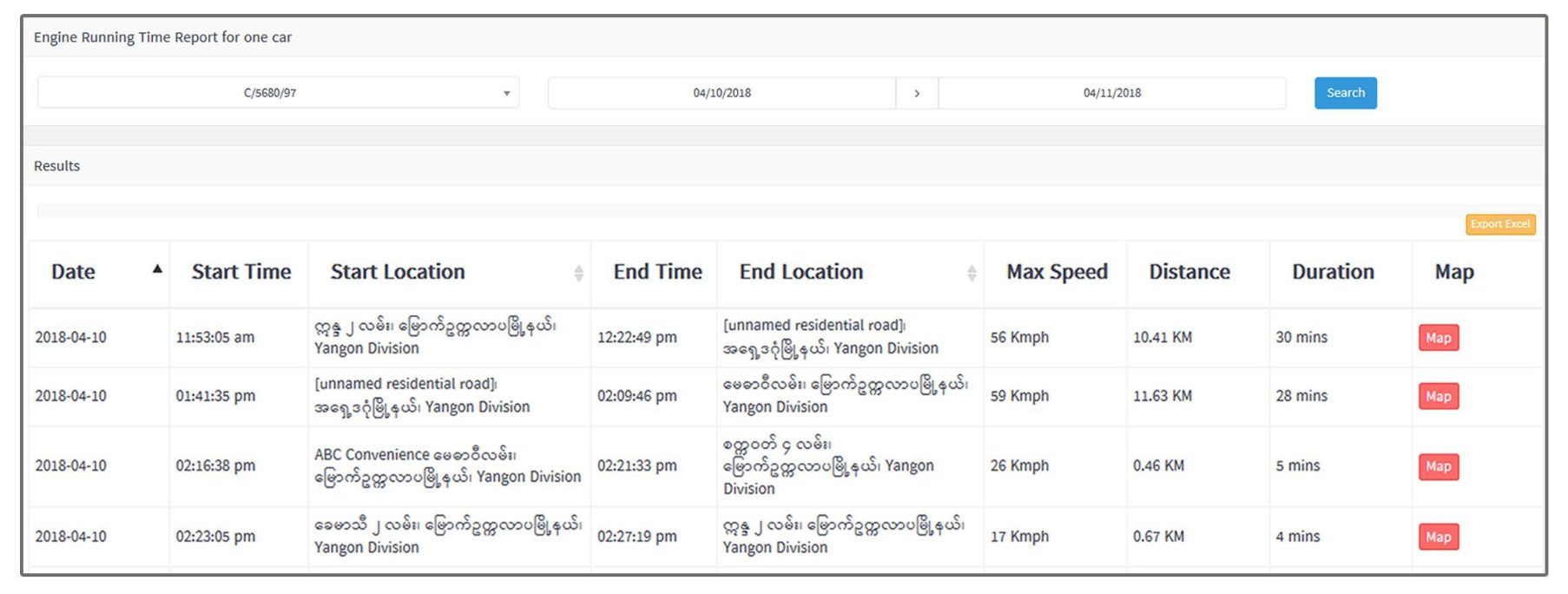Click the blue Search button
1568x594 pixels.
1345,93
